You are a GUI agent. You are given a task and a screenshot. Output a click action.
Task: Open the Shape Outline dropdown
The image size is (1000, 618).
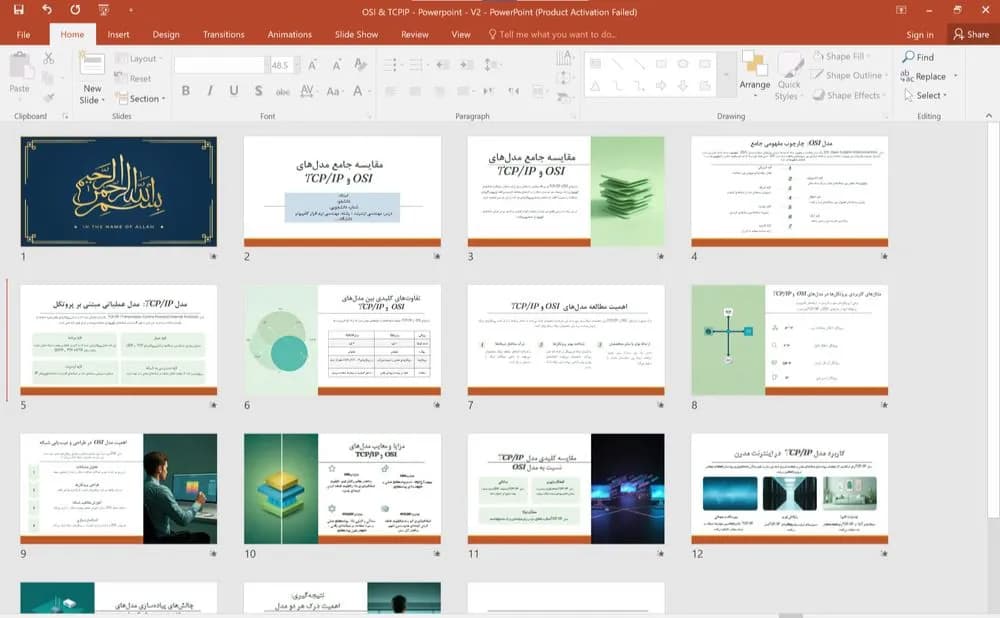click(x=849, y=75)
